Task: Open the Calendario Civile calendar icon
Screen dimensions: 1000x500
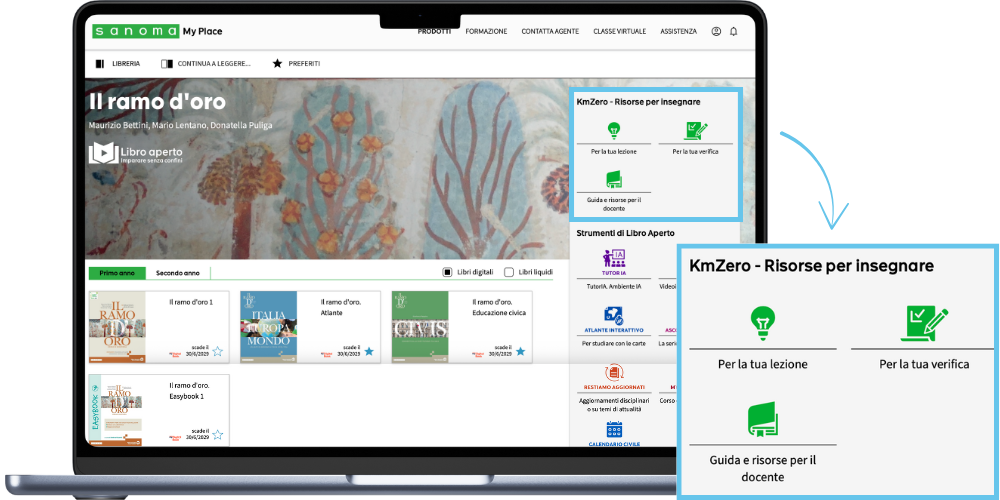Action: [614, 429]
